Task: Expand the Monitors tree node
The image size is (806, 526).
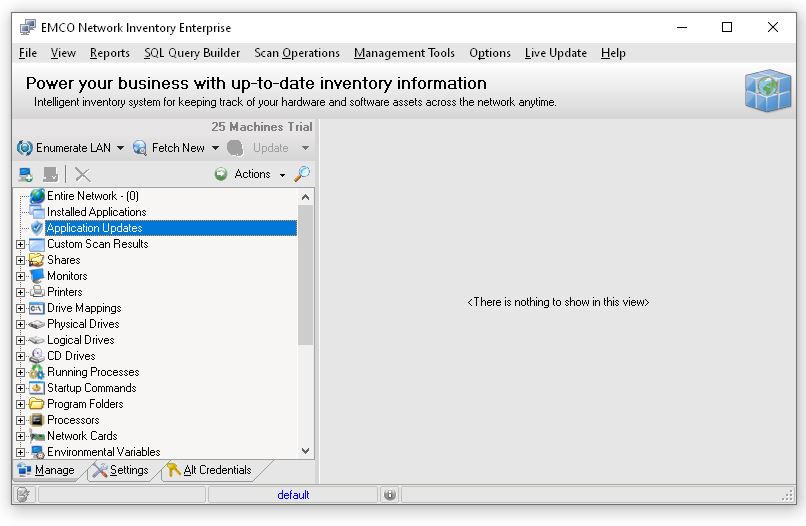Action: (20, 276)
